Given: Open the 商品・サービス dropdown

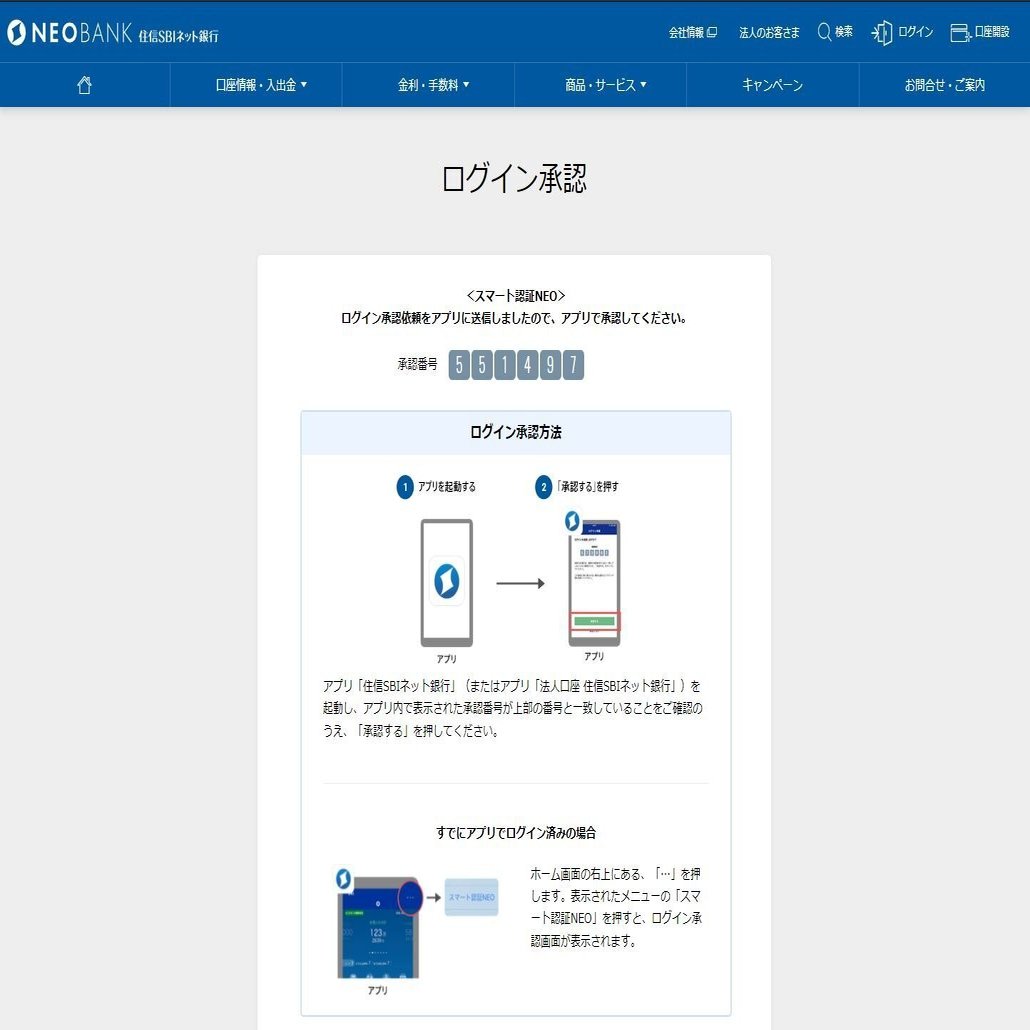Looking at the screenshot, I should (x=600, y=84).
